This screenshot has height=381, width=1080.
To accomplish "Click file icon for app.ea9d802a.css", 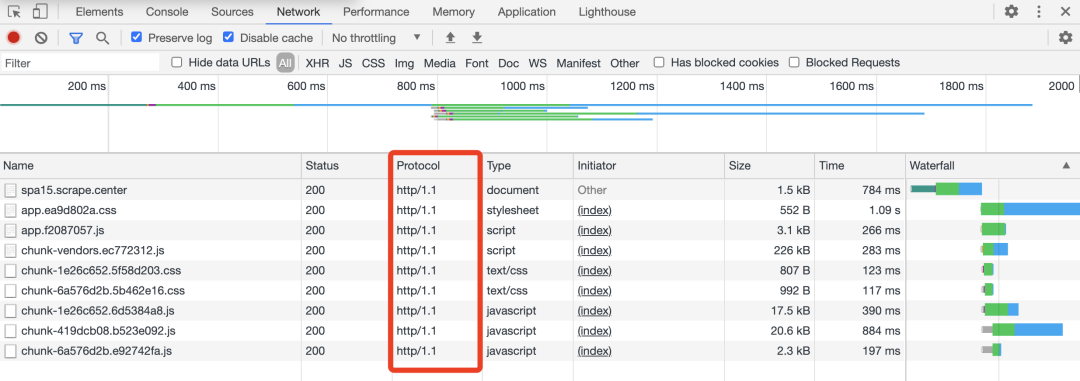I will pos(10,210).
